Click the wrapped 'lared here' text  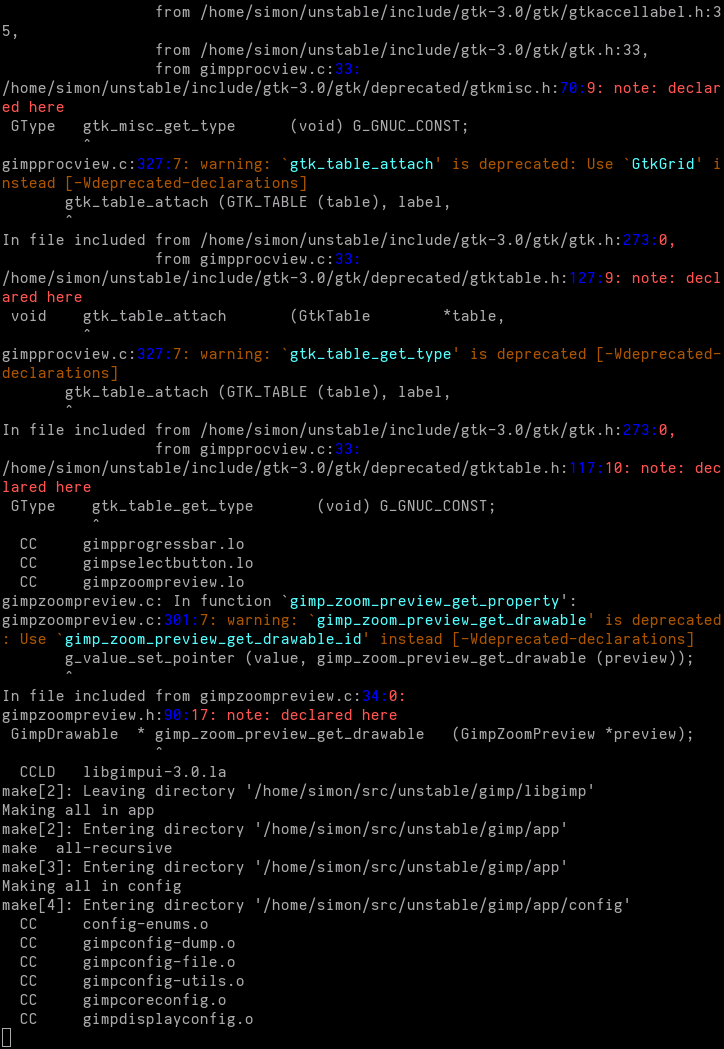pos(47,487)
